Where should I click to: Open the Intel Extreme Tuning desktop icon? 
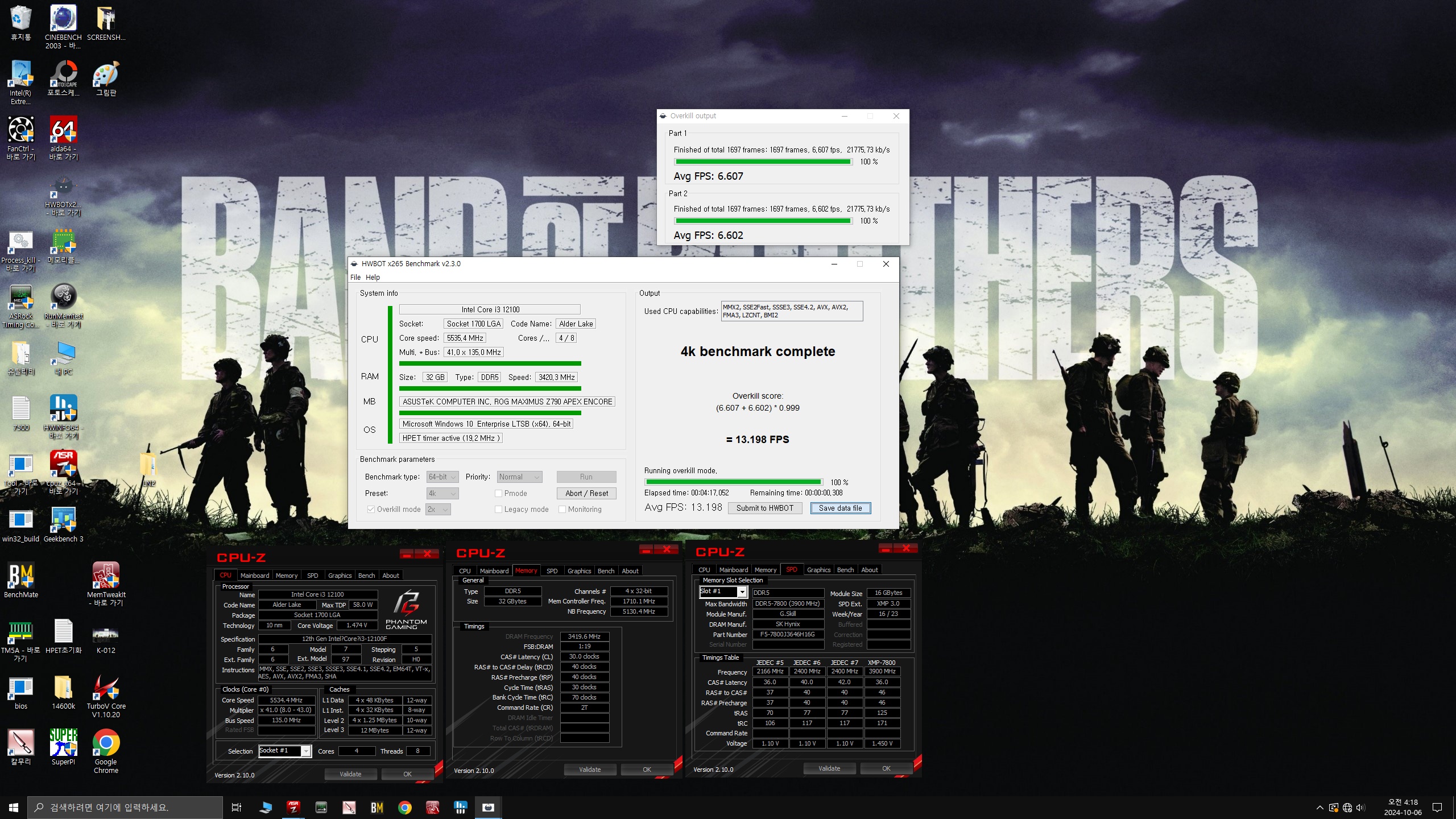pyautogui.click(x=20, y=82)
